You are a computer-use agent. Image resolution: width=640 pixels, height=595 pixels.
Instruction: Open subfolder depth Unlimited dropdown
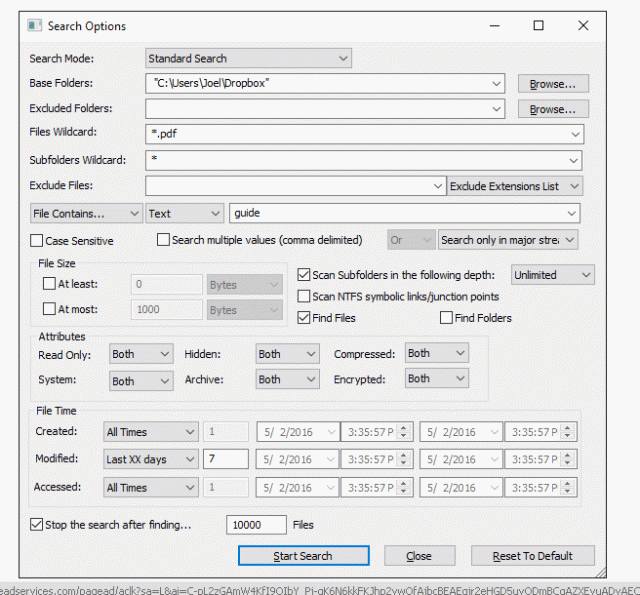coord(553,274)
